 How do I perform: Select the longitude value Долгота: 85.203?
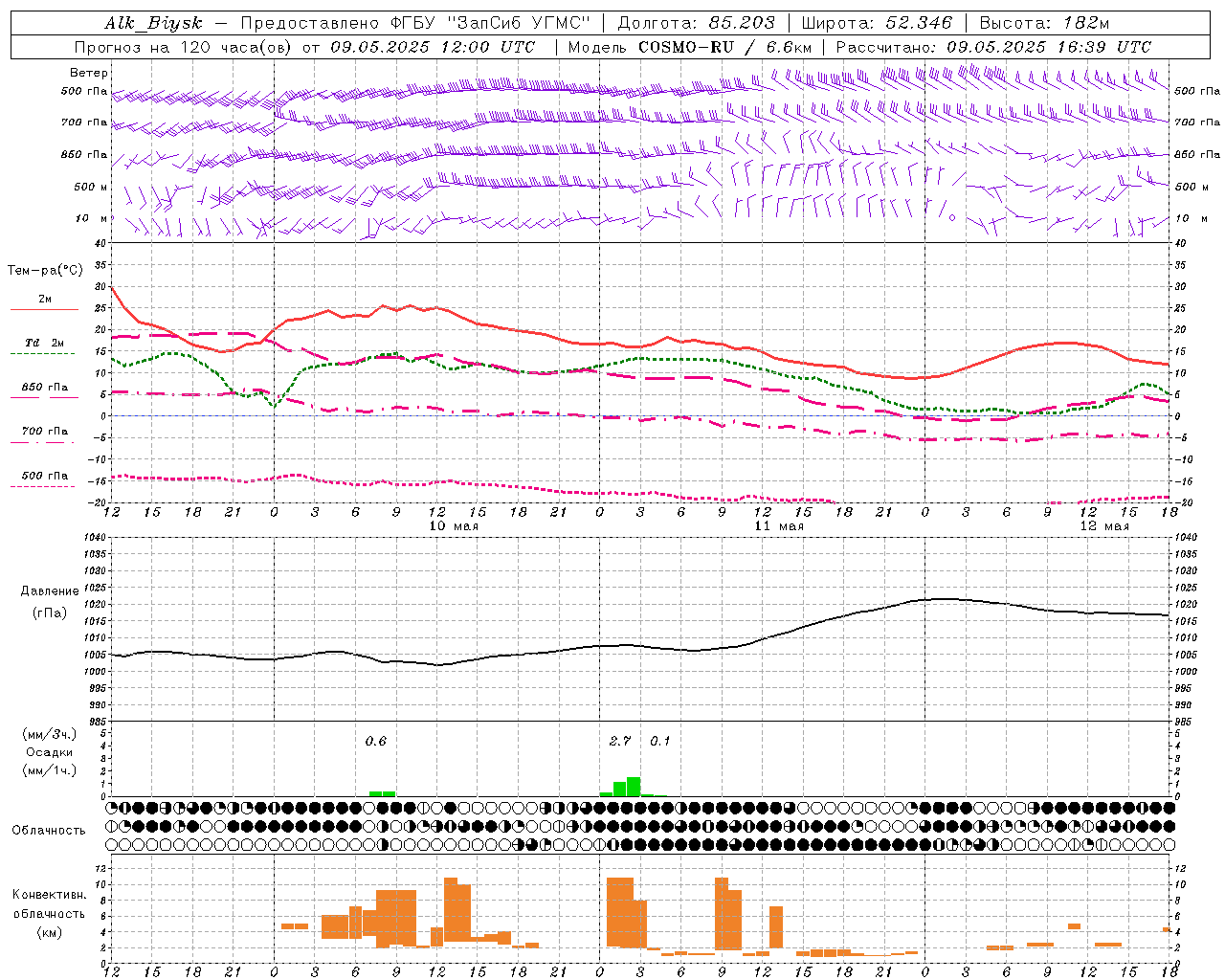coord(695,23)
